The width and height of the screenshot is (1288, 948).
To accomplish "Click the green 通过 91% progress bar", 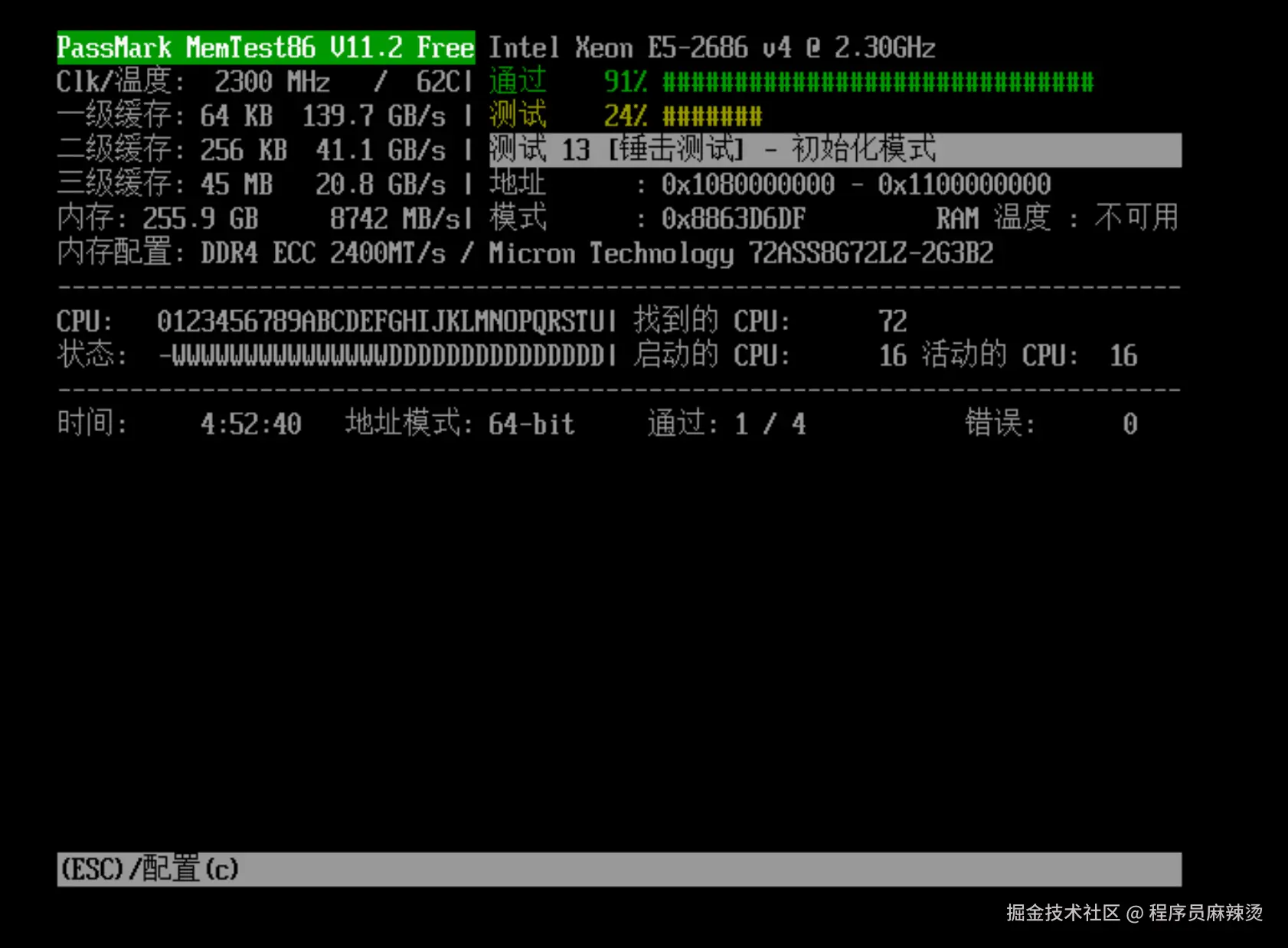I will point(878,81).
